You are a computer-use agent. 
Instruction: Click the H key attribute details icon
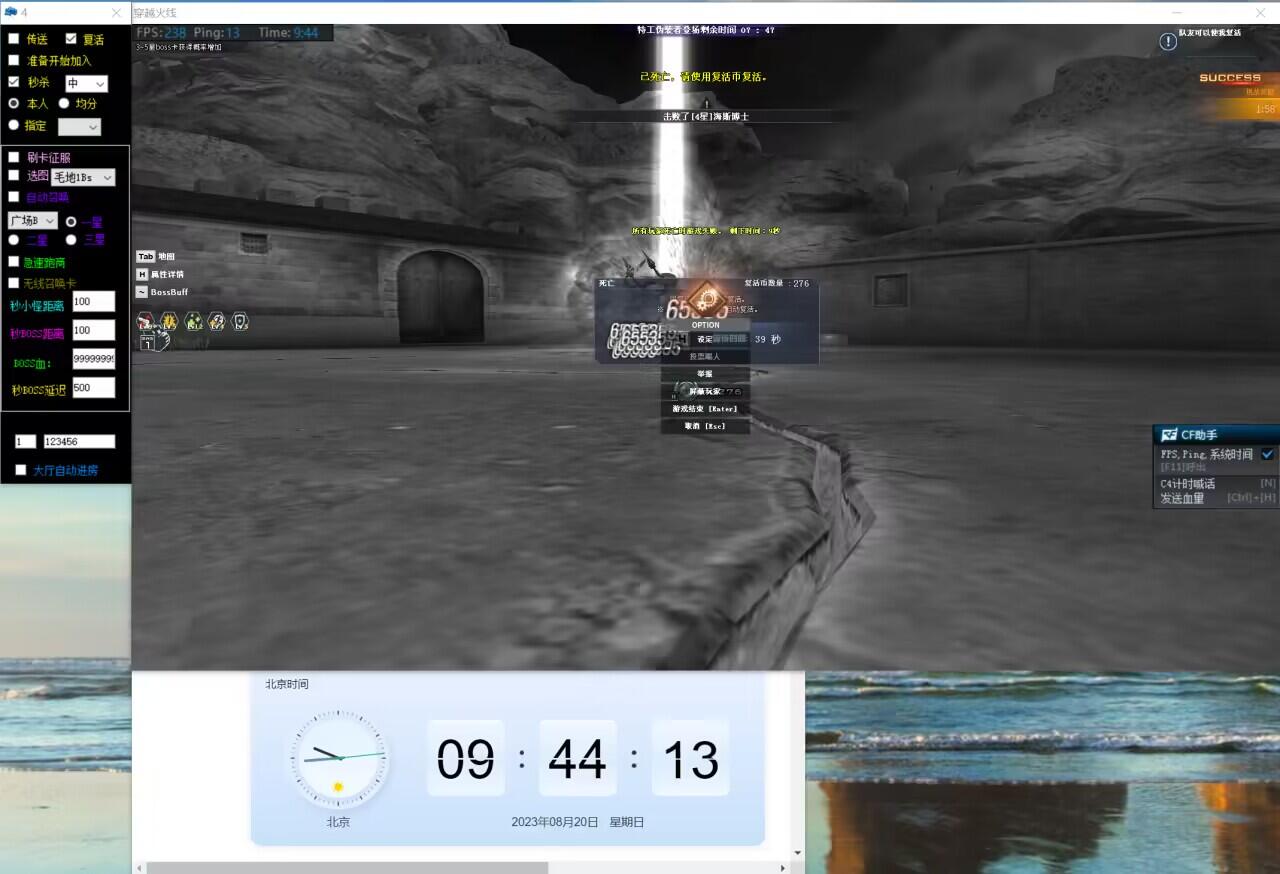142,274
